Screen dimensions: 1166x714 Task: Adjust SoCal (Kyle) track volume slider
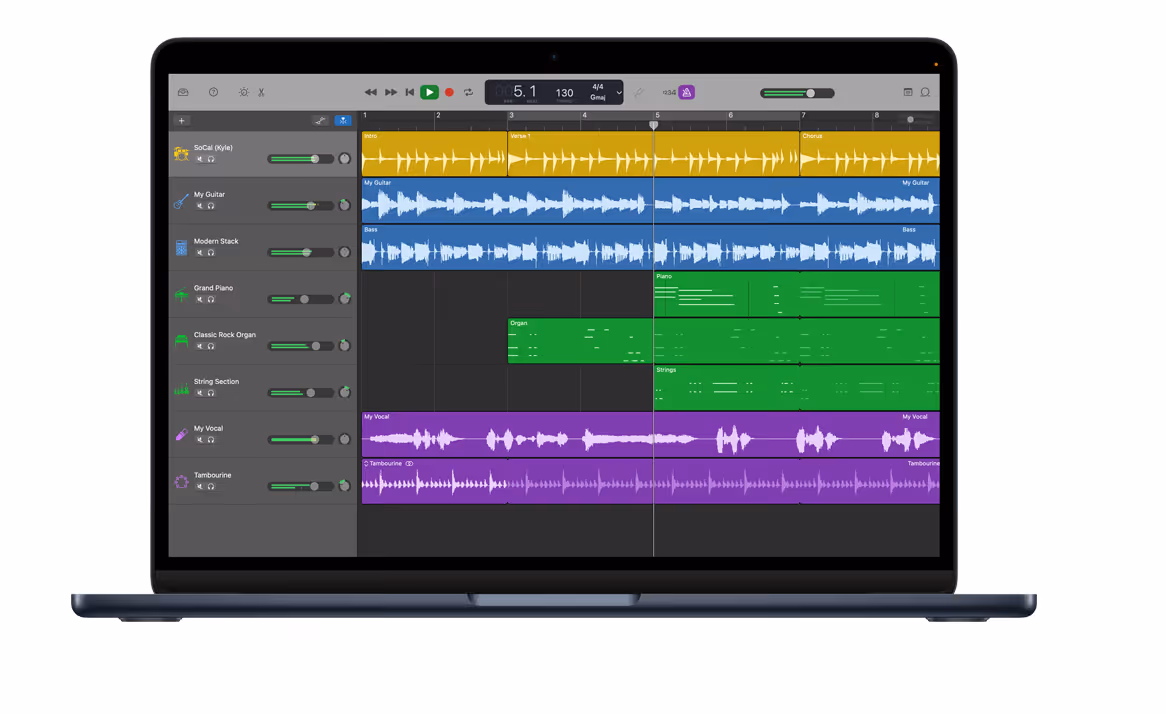click(x=300, y=159)
